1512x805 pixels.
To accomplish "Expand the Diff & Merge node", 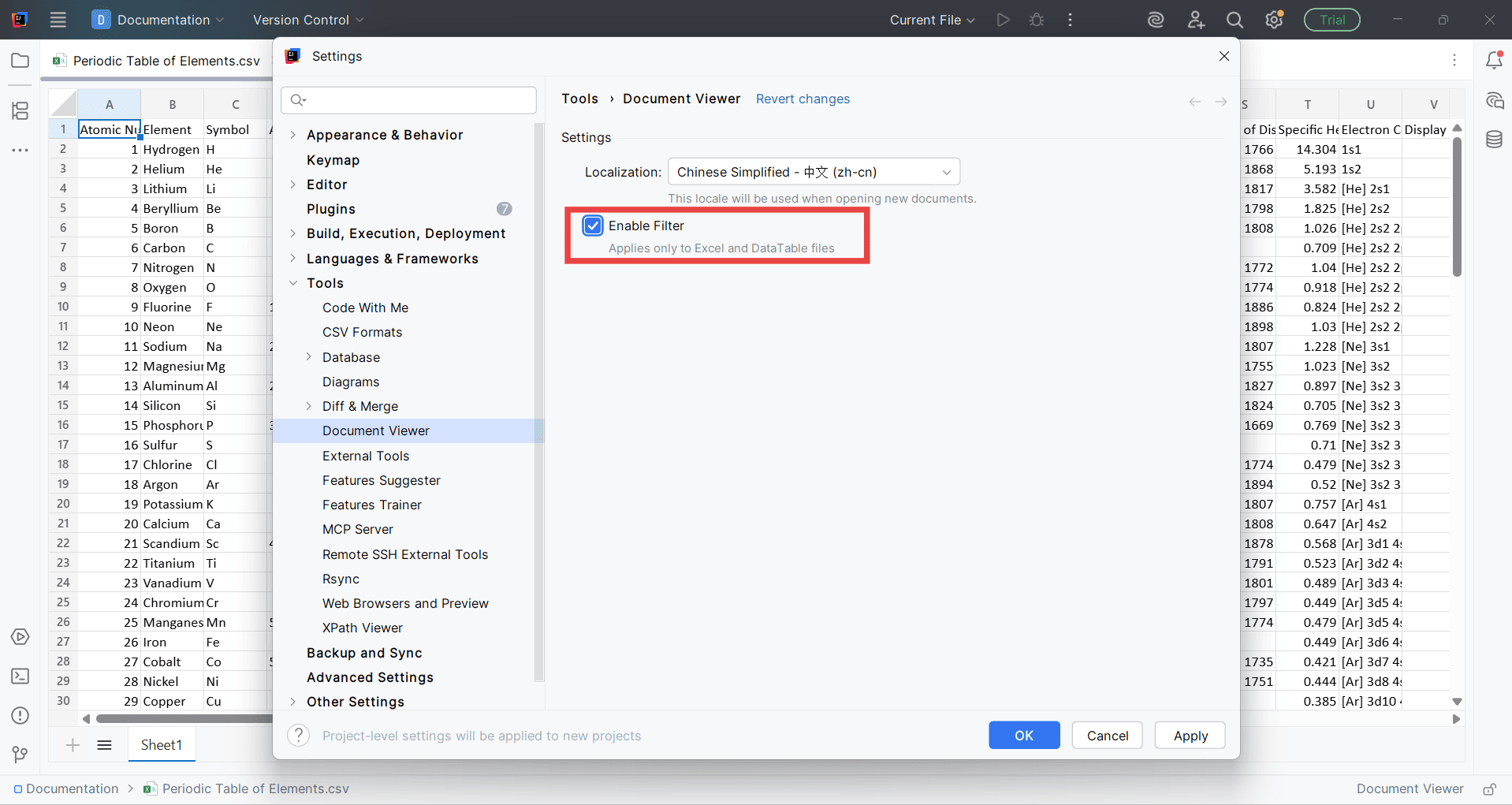I will tap(309, 406).
